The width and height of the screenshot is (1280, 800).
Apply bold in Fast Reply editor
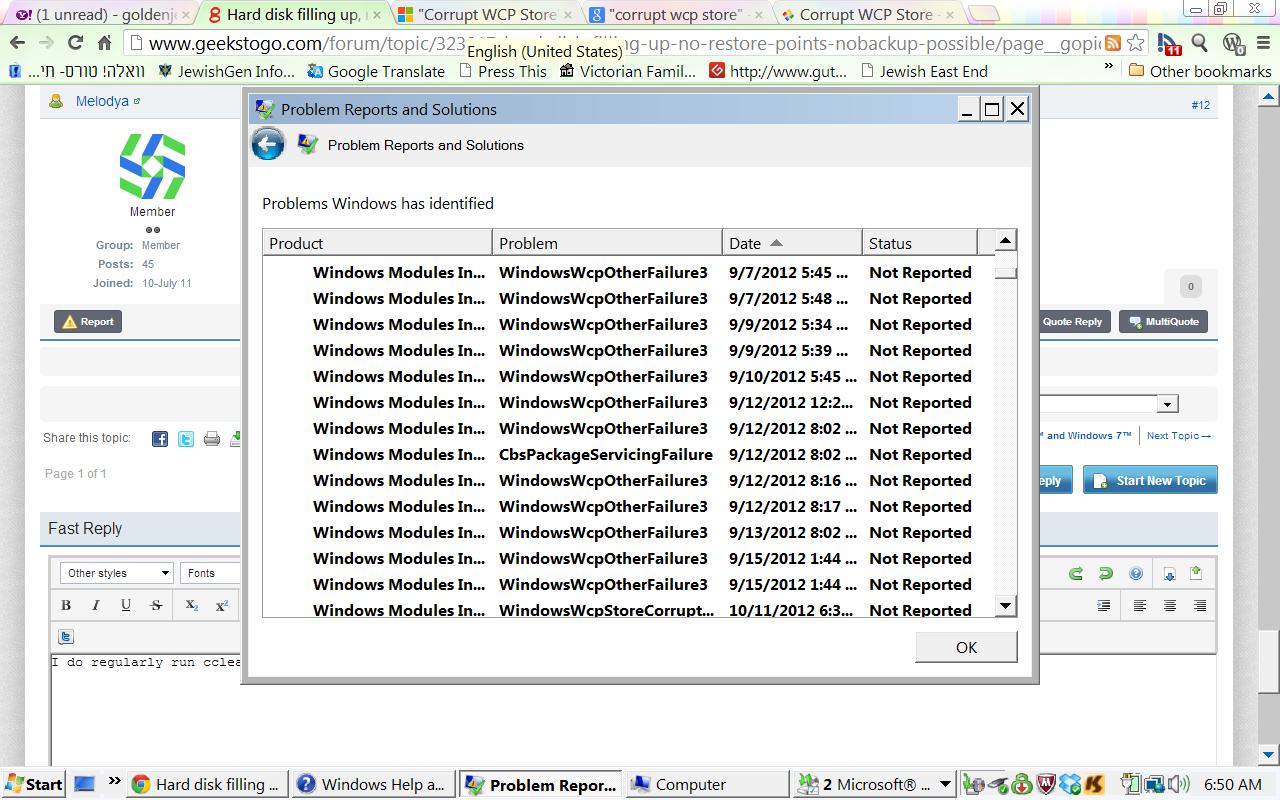tap(66, 605)
